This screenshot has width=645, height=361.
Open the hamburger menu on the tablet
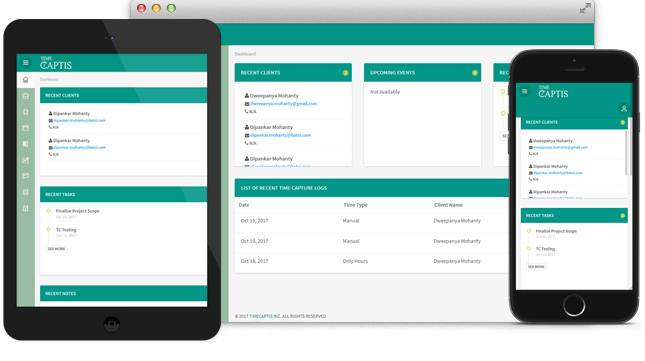26,62
